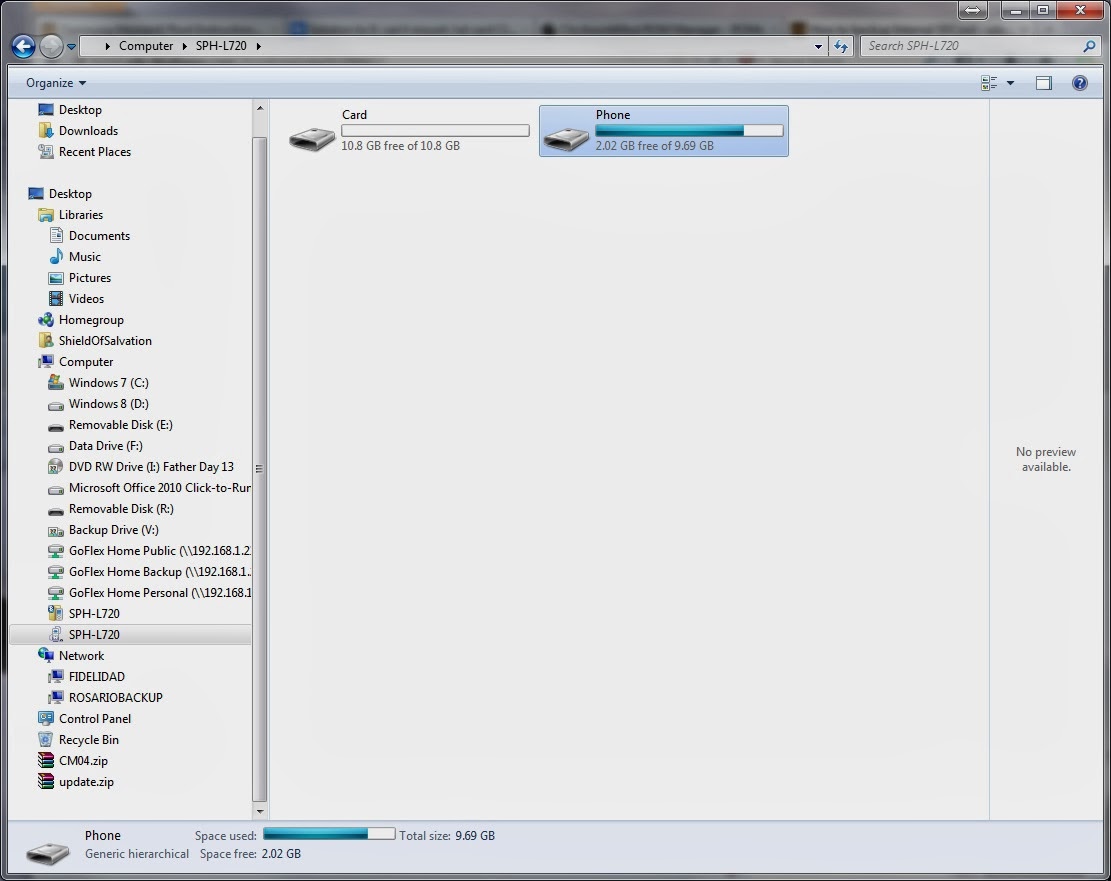Image resolution: width=1111 pixels, height=881 pixels.
Task: Open the Documents library
Action: pos(89,236)
